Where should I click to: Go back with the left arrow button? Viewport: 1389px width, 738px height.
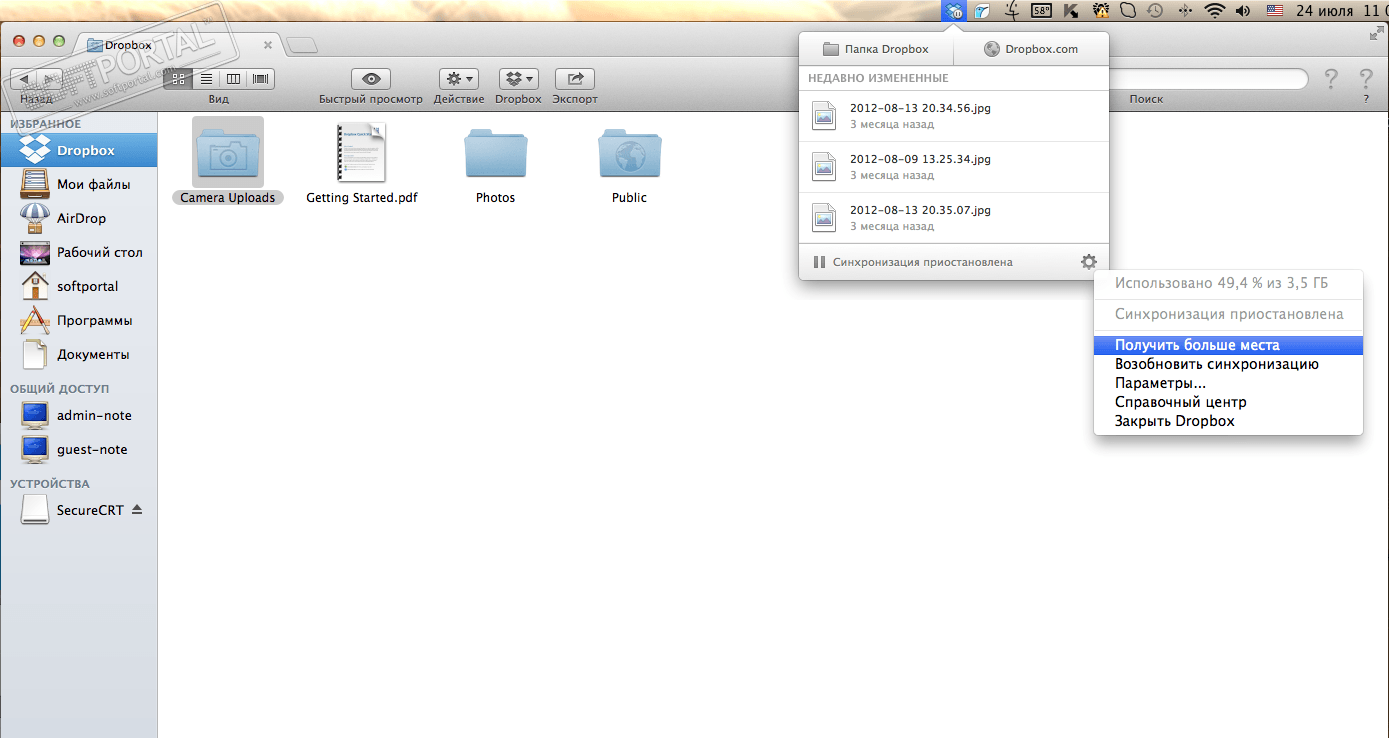tap(24, 79)
